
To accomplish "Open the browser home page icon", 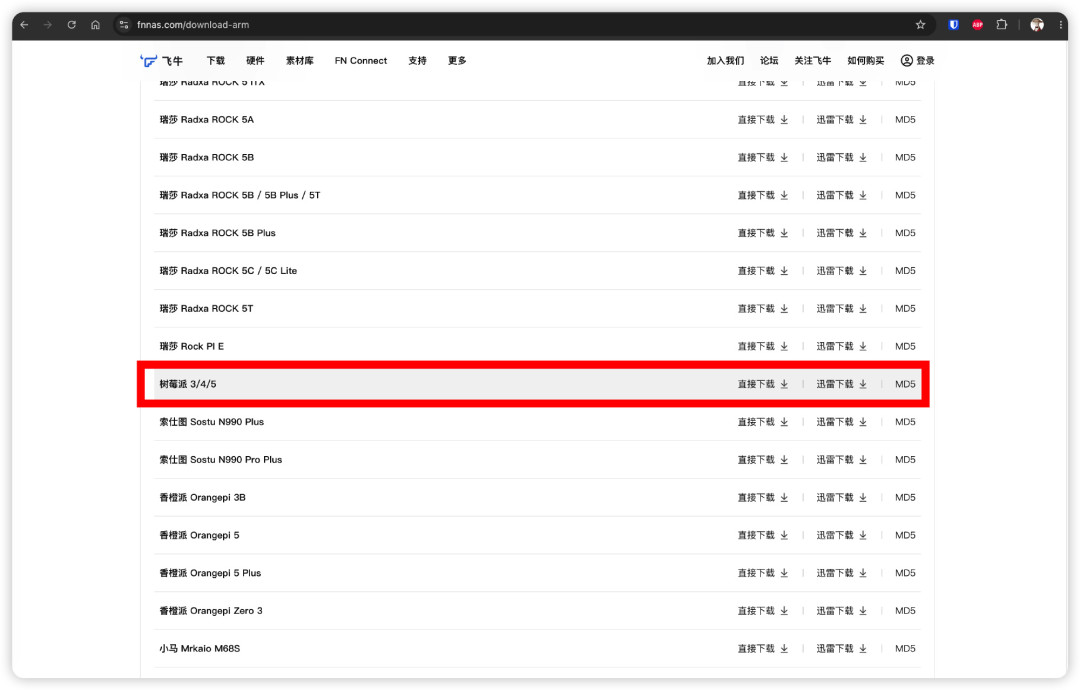I will [95, 25].
